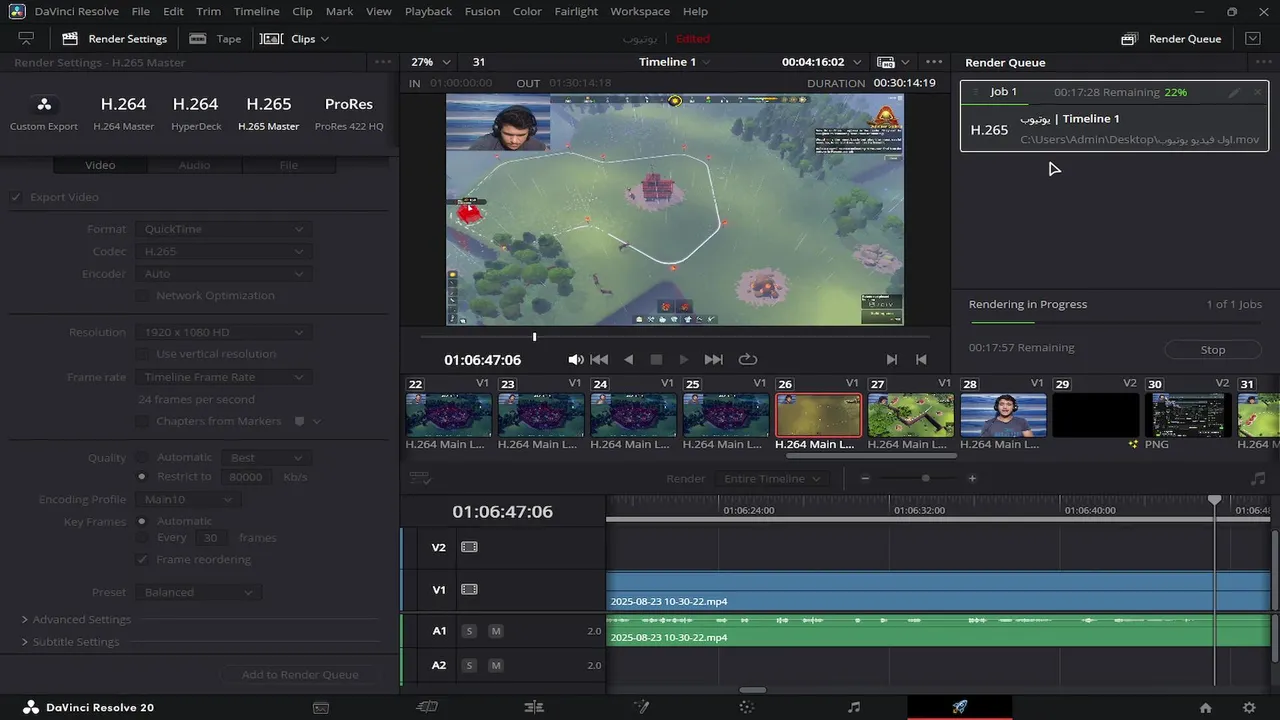Open the Preset Balanced dropdown
This screenshot has height=720, width=1280.
[x=198, y=592]
